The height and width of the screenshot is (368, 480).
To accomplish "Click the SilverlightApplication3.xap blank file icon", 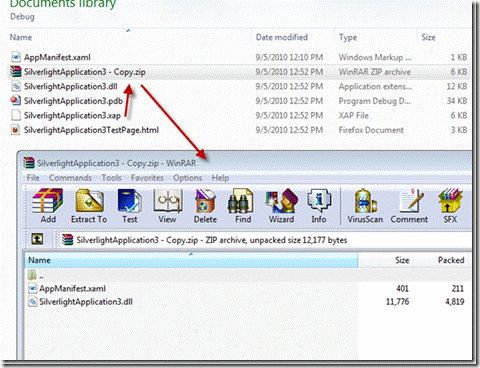I will pyautogui.click(x=16, y=115).
